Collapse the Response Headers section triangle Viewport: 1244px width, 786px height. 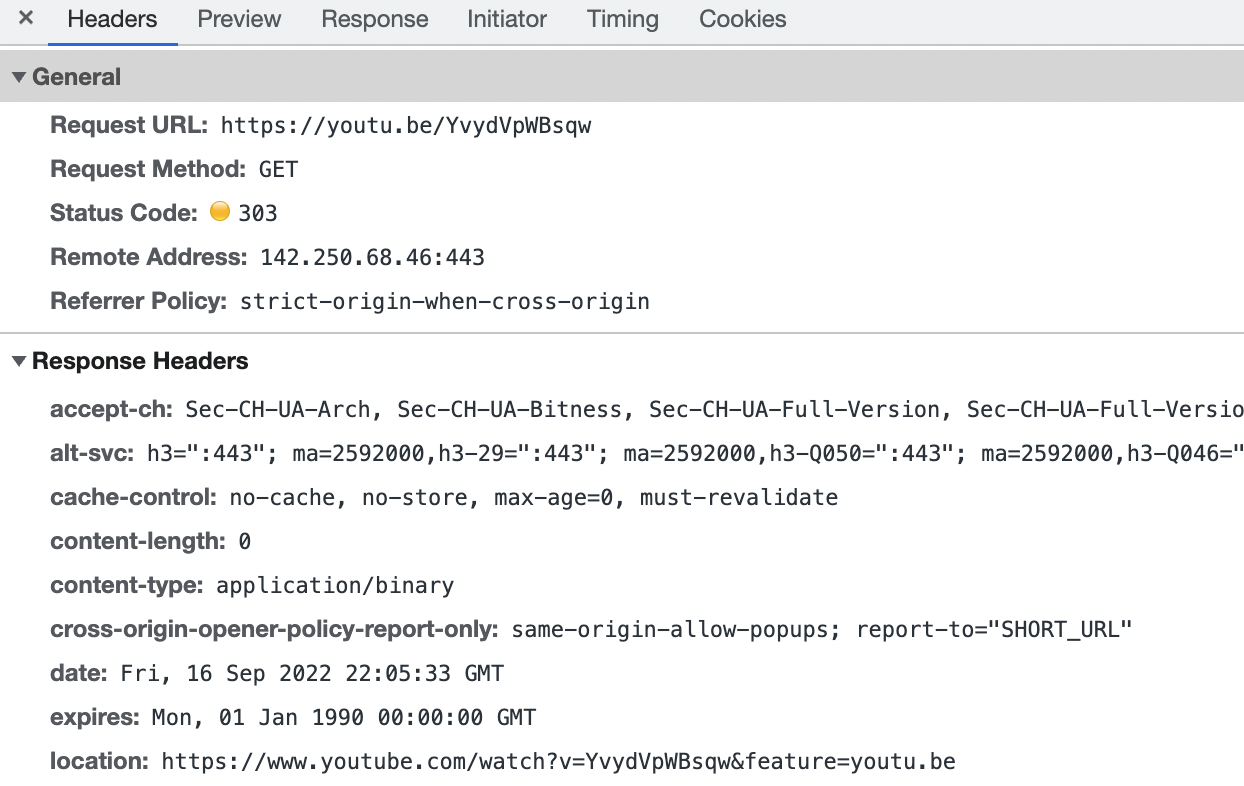(x=19, y=361)
